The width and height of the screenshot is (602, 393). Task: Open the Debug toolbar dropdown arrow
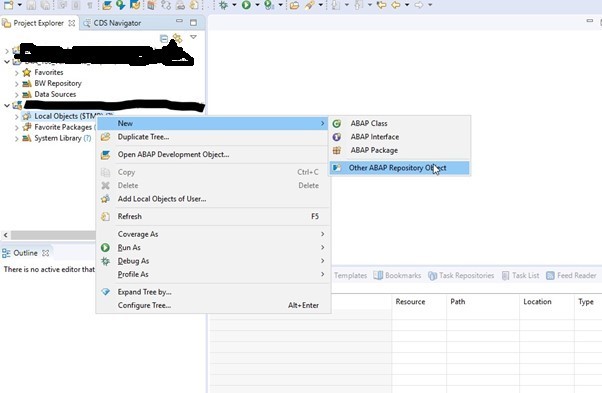tap(234, 5)
